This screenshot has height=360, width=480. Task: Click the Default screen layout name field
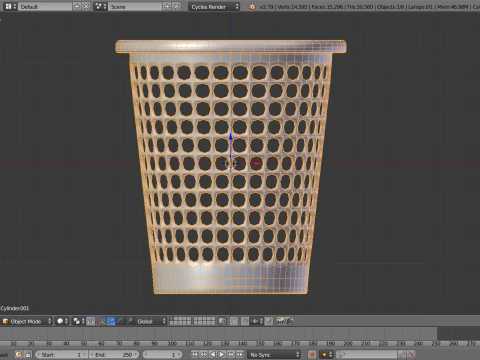(45, 6)
